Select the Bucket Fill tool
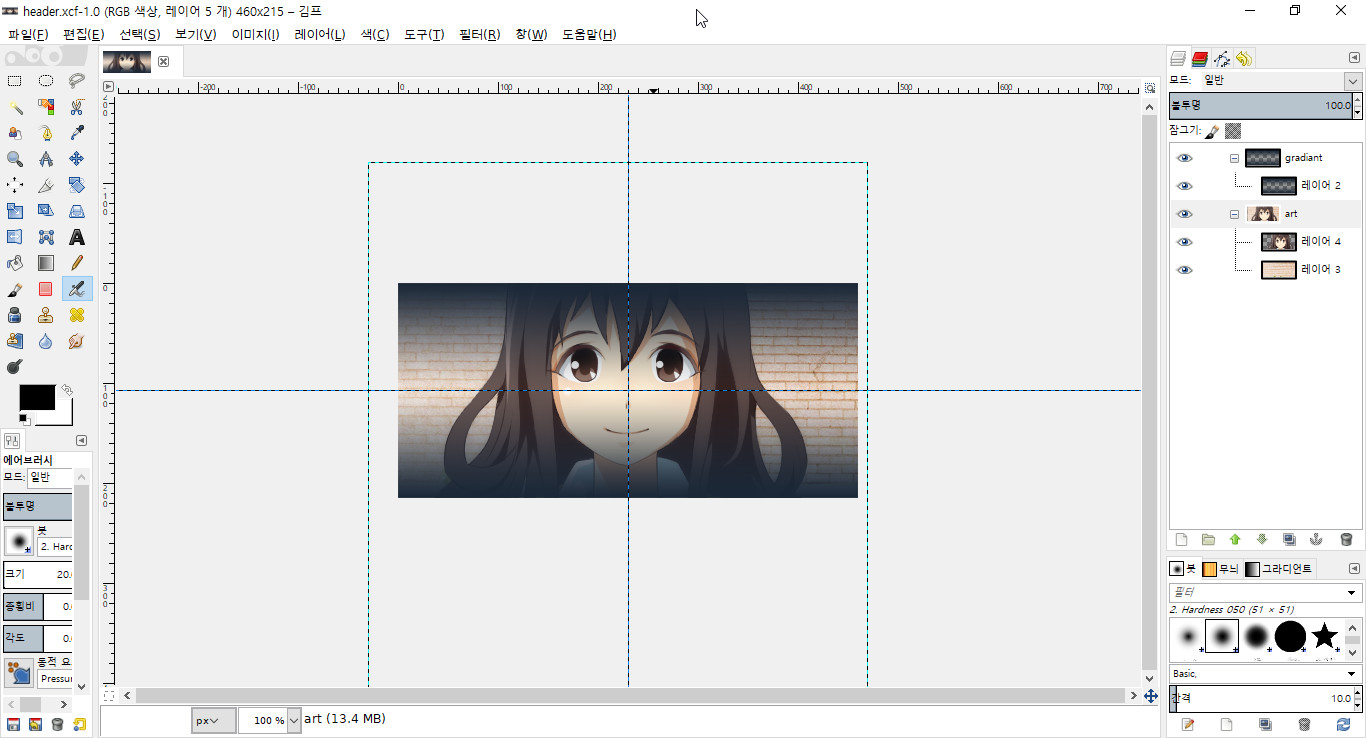 [x=15, y=264]
